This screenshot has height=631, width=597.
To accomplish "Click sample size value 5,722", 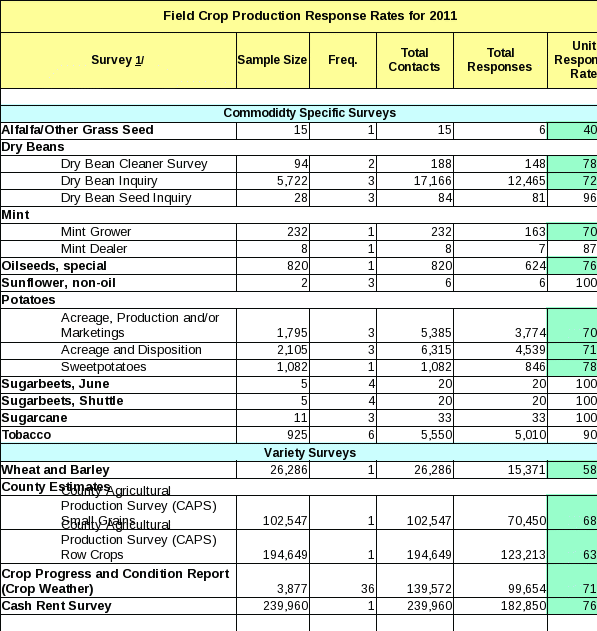I will pyautogui.click(x=292, y=181).
